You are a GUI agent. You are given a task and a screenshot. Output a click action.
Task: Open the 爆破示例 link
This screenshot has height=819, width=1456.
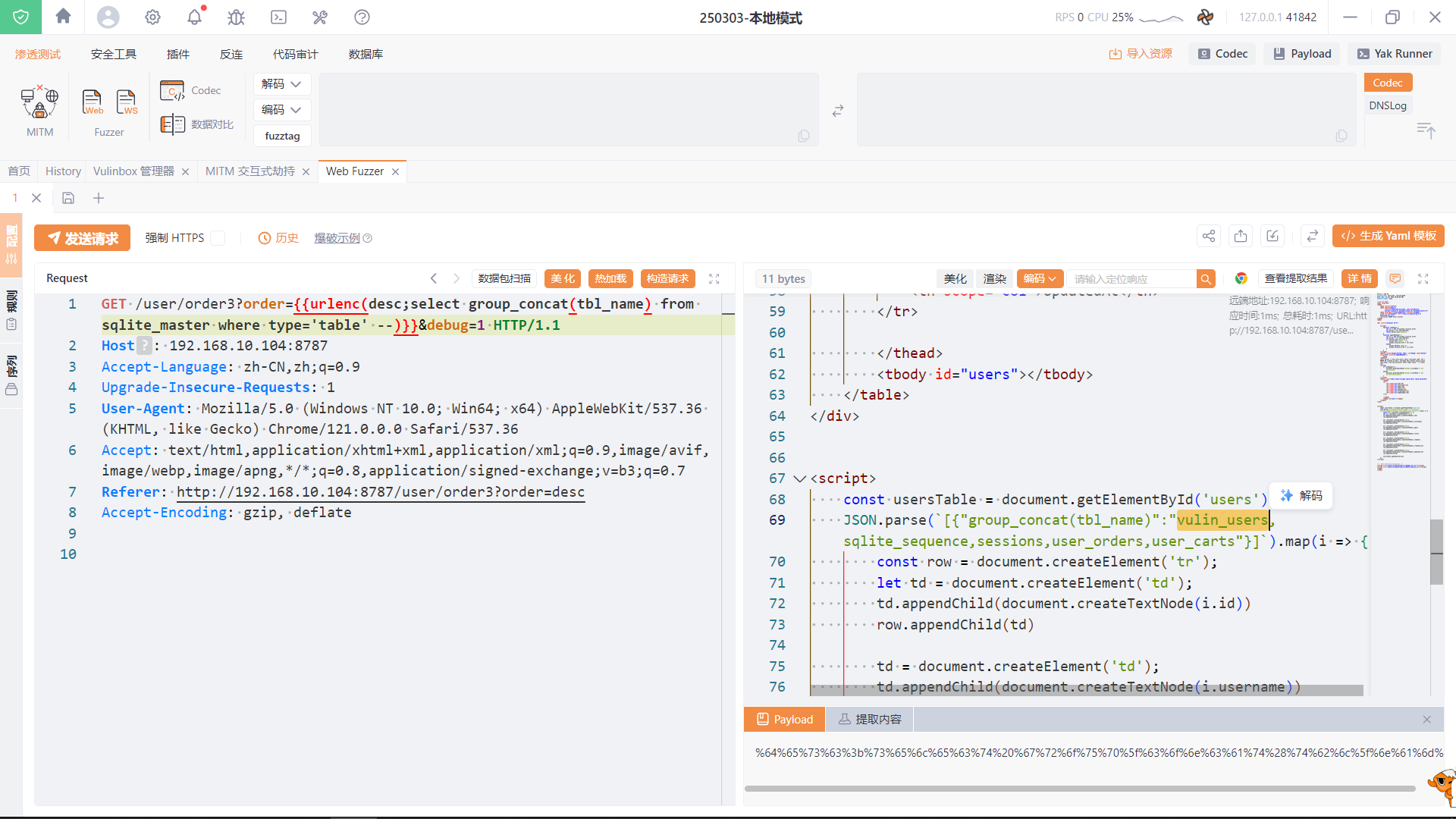pos(337,238)
